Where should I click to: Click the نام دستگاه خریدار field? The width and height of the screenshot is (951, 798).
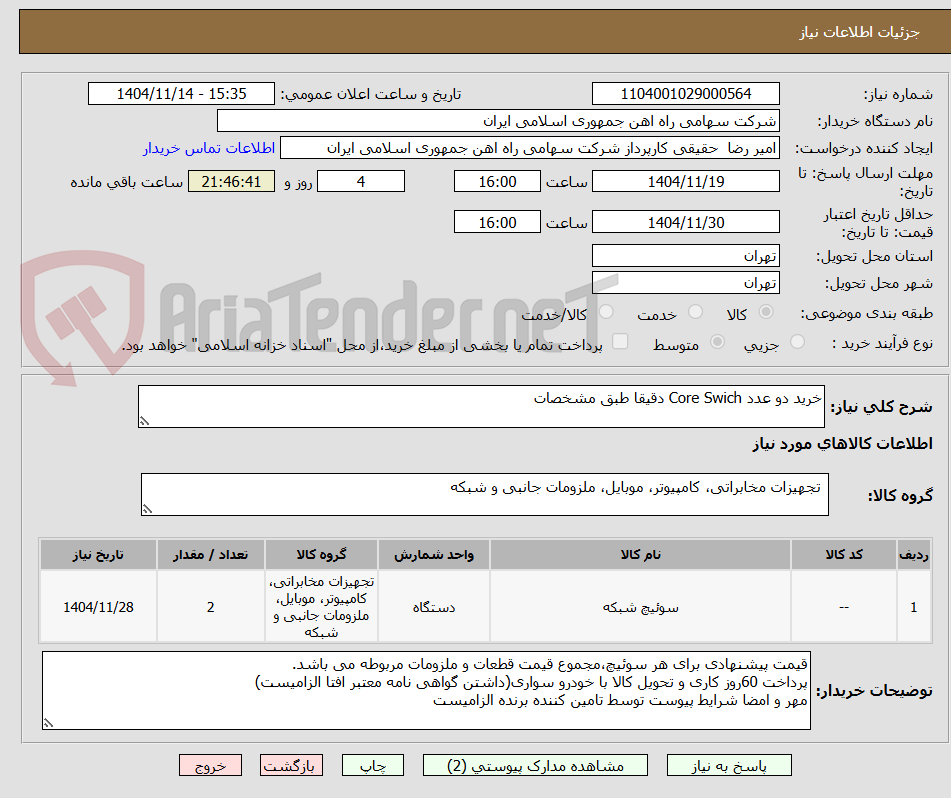498,121
